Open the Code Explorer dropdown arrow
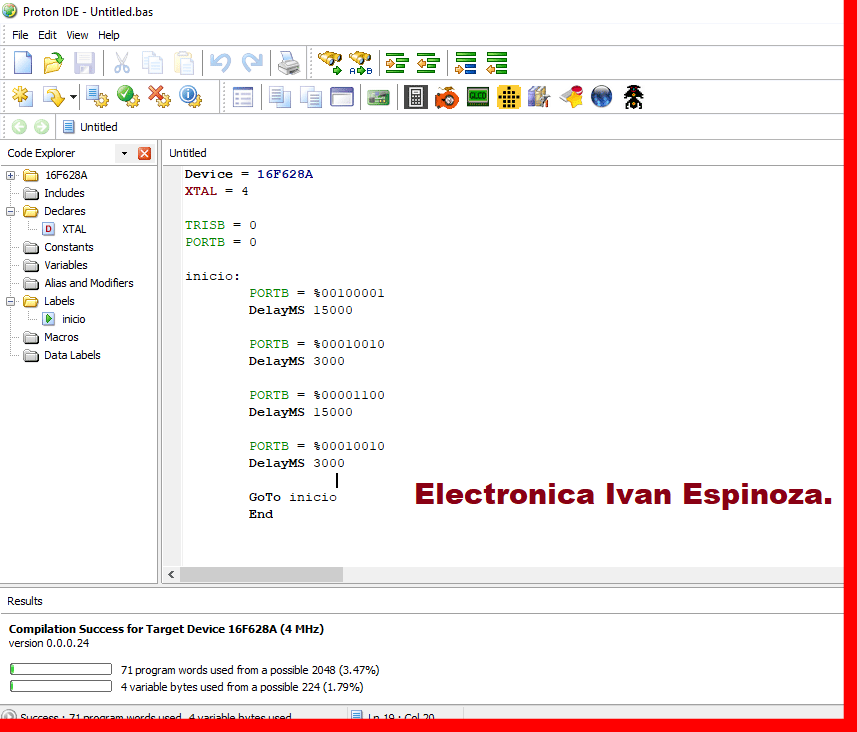This screenshot has height=732, width=857. coord(125,153)
